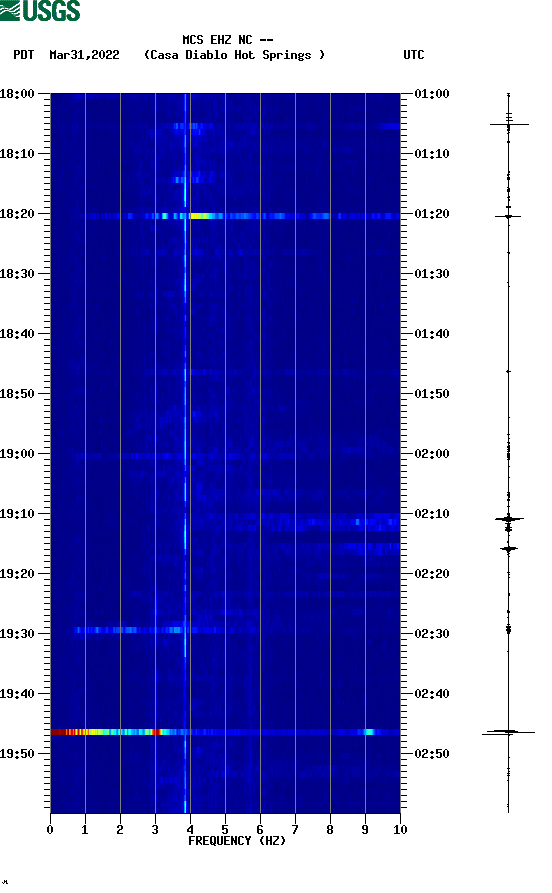Click frequency axis tick label 5
552x893 pixels.
[225, 830]
